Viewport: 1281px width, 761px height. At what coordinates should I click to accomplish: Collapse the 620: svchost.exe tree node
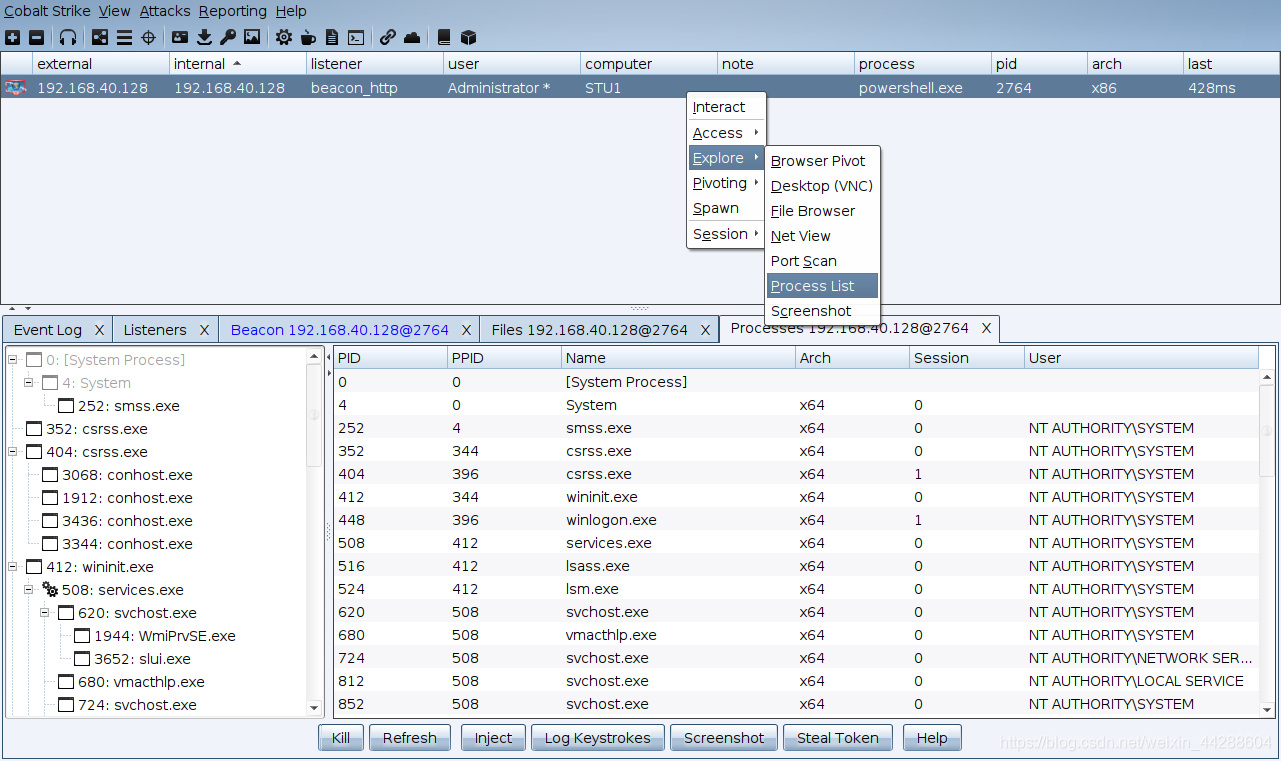coord(45,613)
